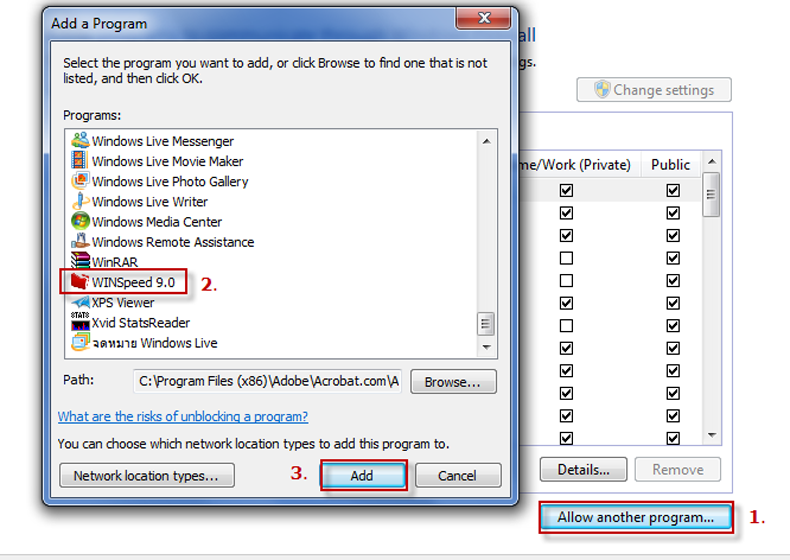Select Windows Live Writer in the list

pyautogui.click(x=149, y=202)
